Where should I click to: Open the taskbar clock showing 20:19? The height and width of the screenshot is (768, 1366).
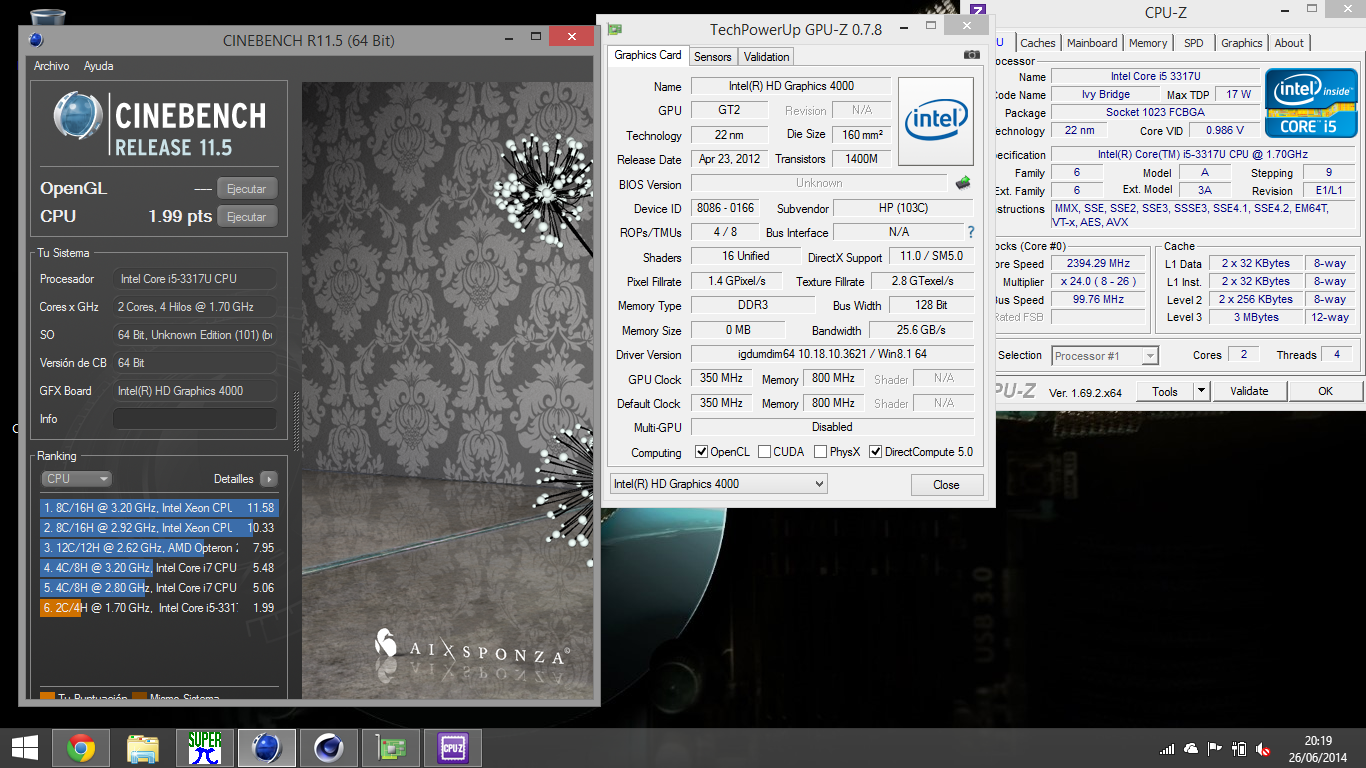pyautogui.click(x=1319, y=748)
